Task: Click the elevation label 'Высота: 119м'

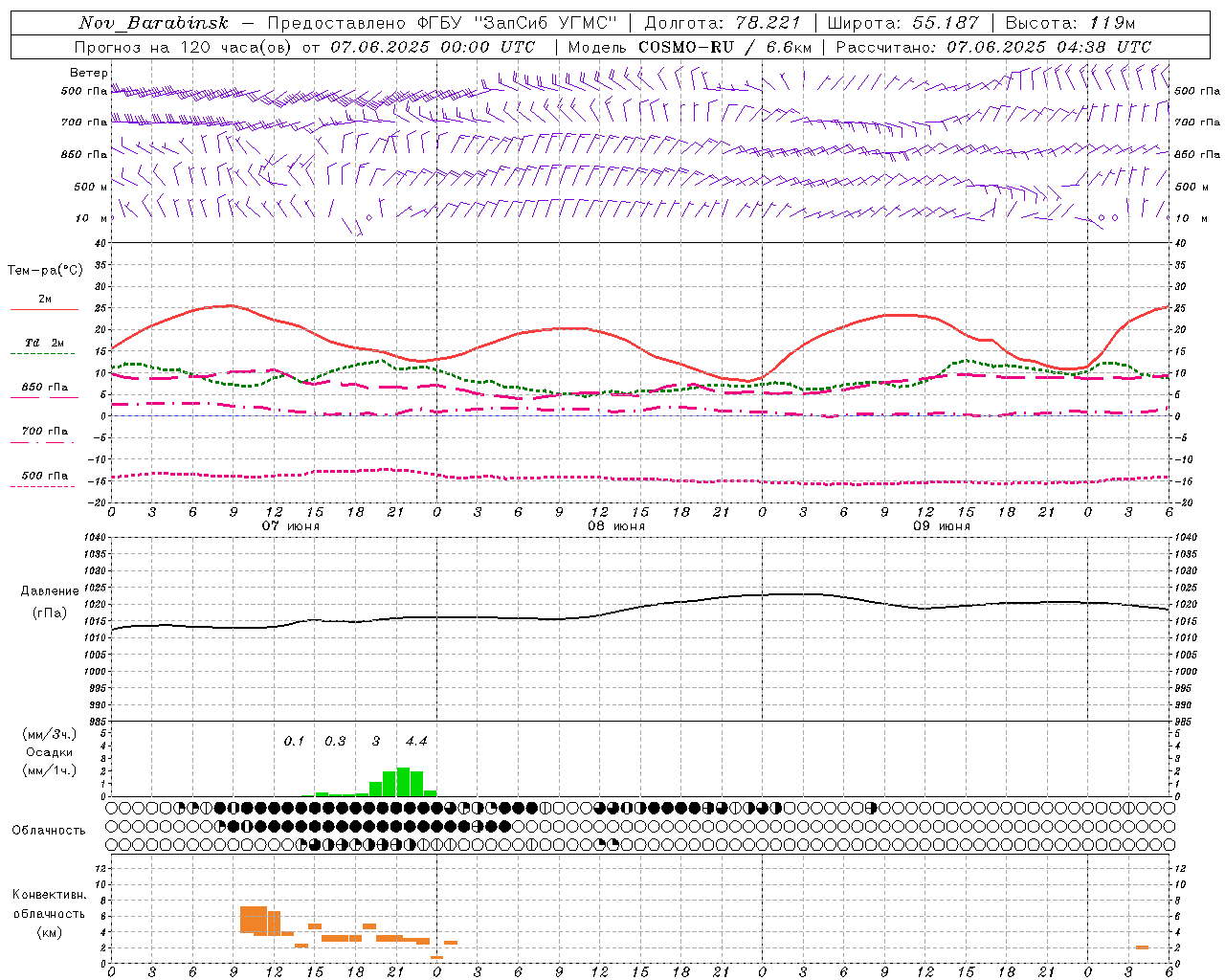Action: point(1070,23)
